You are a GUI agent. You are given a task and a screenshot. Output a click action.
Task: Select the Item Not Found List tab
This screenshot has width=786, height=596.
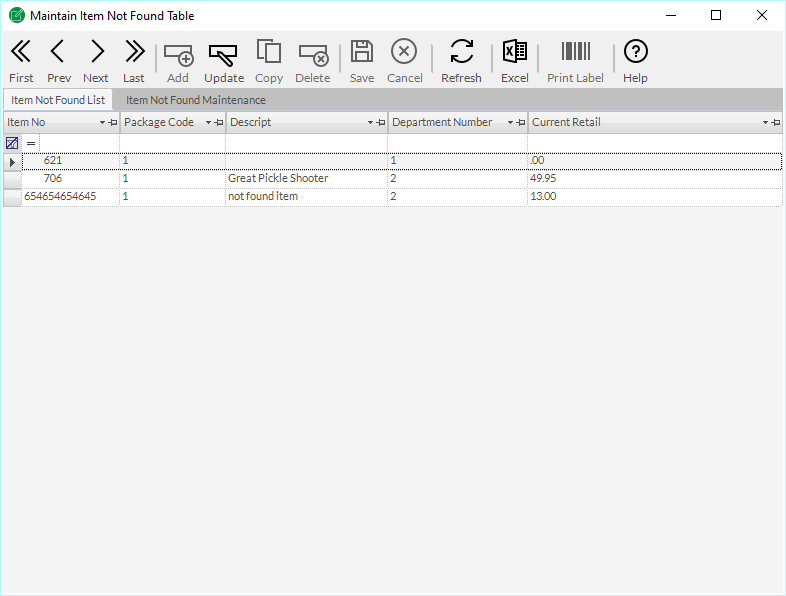57,100
